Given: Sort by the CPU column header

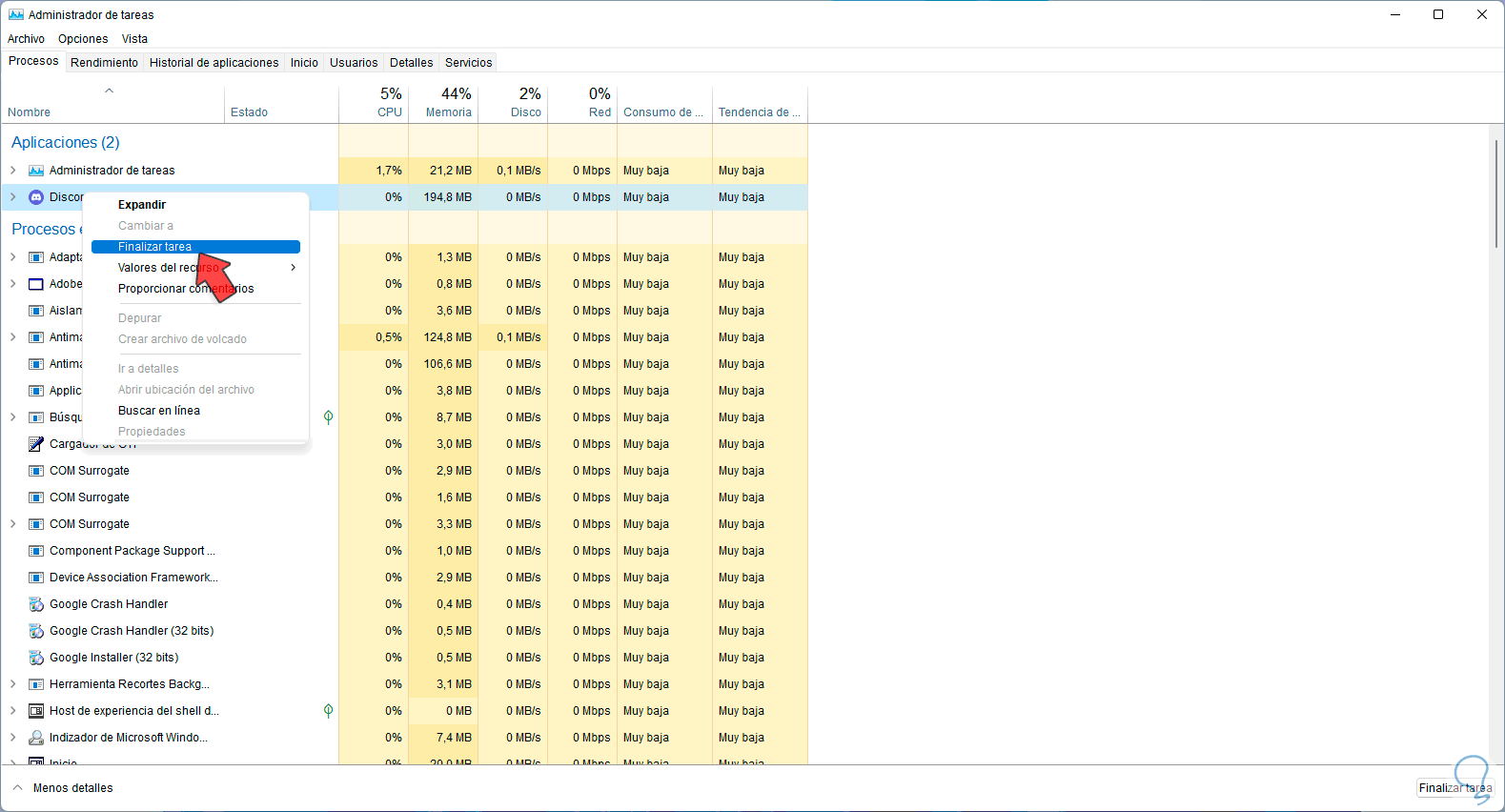Looking at the screenshot, I should coord(374,104).
